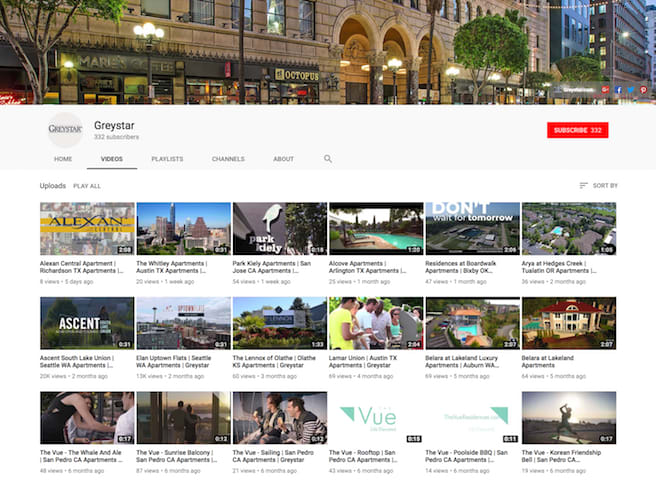Open the Alcove Apartments pool thumbnail
The width and height of the screenshot is (656, 480).
coord(376,228)
